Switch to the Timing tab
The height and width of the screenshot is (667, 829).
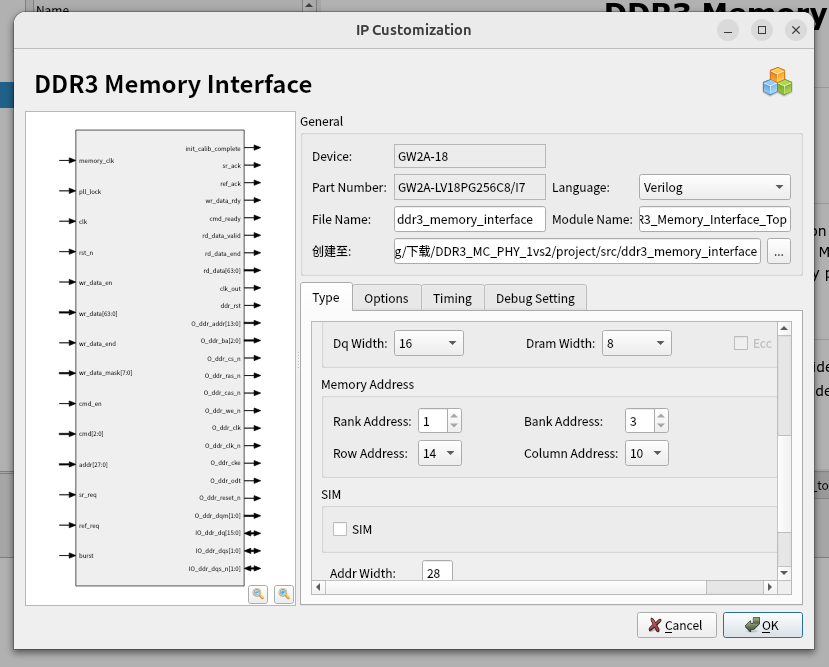[x=453, y=299]
